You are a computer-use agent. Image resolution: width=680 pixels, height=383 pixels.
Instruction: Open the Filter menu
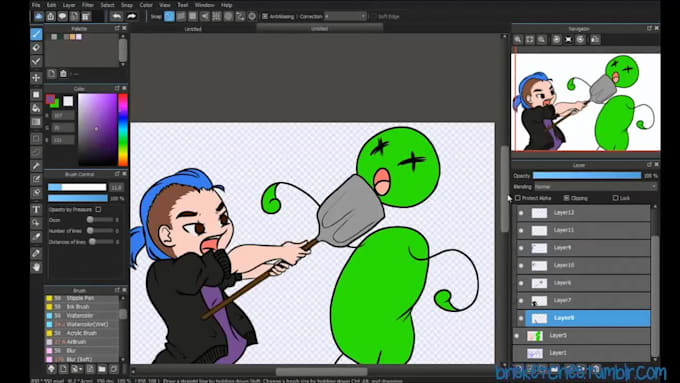(x=88, y=5)
